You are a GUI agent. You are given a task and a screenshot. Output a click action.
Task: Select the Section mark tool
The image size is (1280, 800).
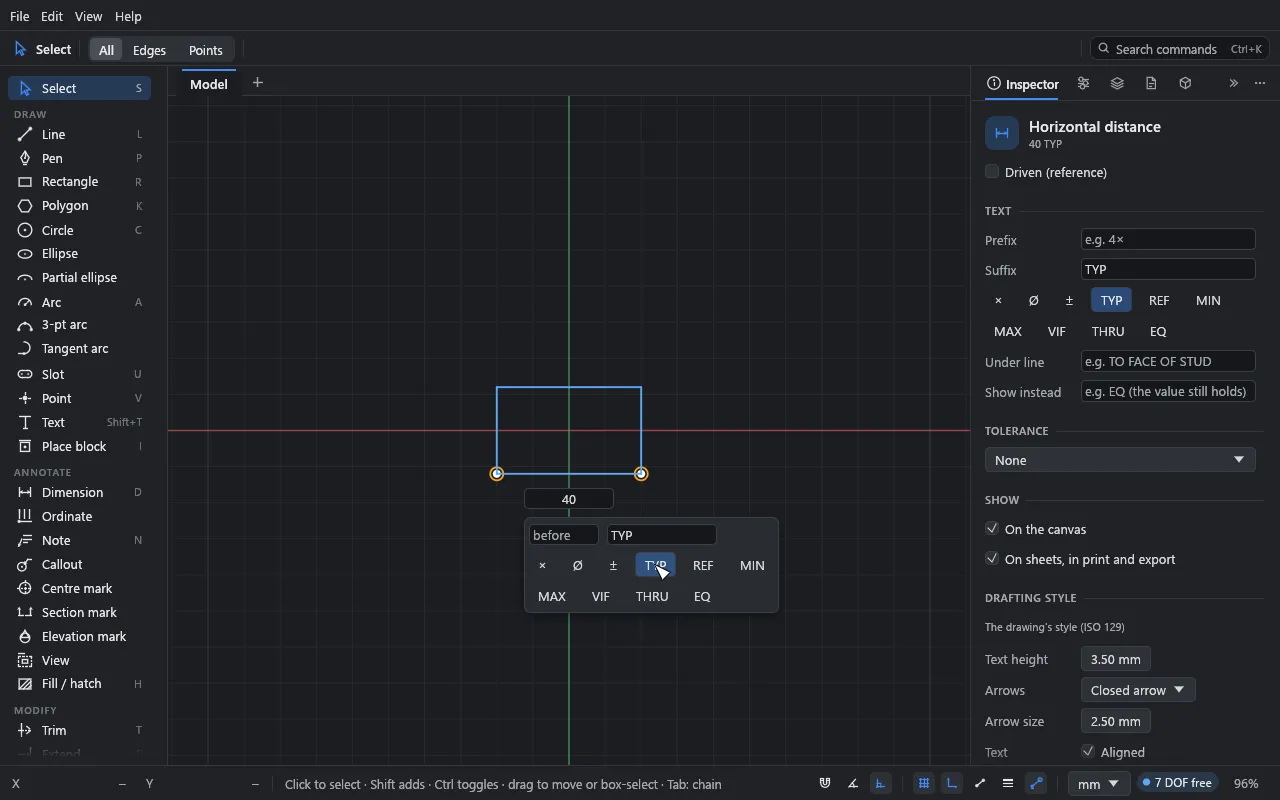80,612
